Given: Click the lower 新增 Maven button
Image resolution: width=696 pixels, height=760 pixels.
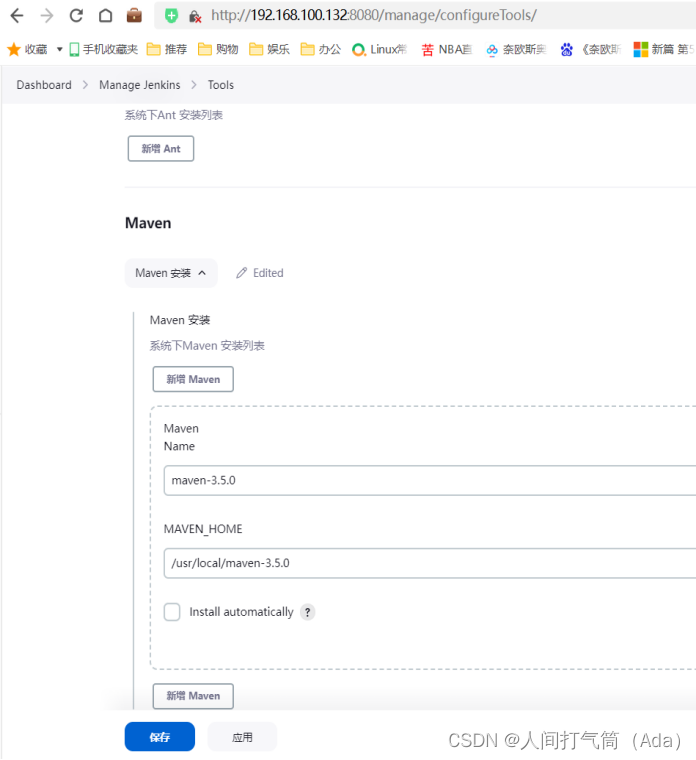Looking at the screenshot, I should tap(193, 696).
